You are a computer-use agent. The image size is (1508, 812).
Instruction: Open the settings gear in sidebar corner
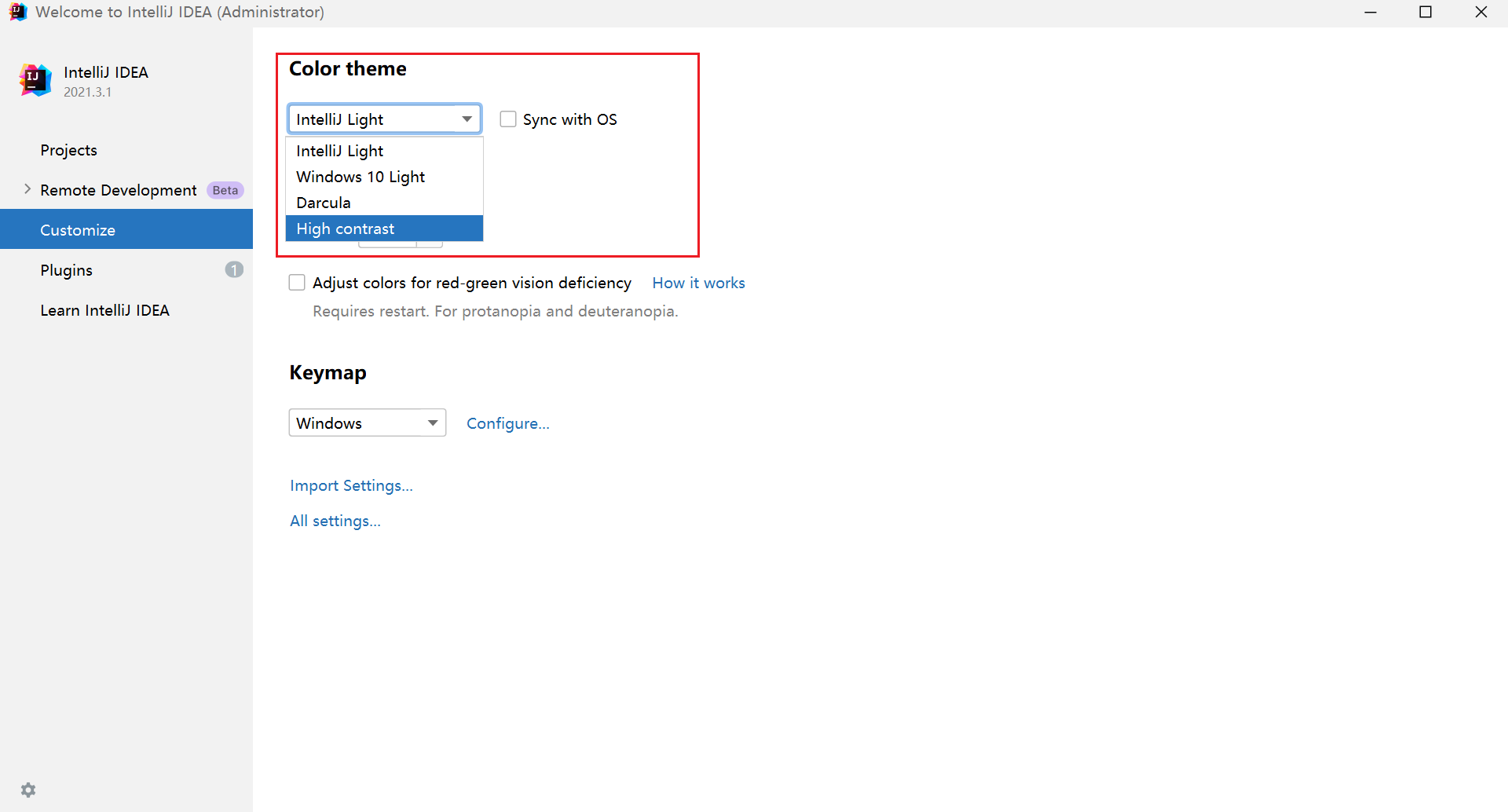pos(28,790)
